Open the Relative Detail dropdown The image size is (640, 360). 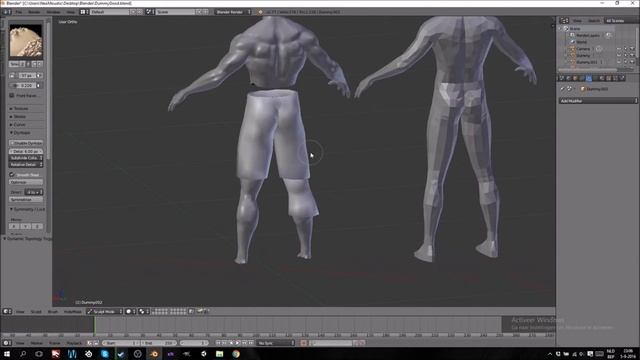26,164
